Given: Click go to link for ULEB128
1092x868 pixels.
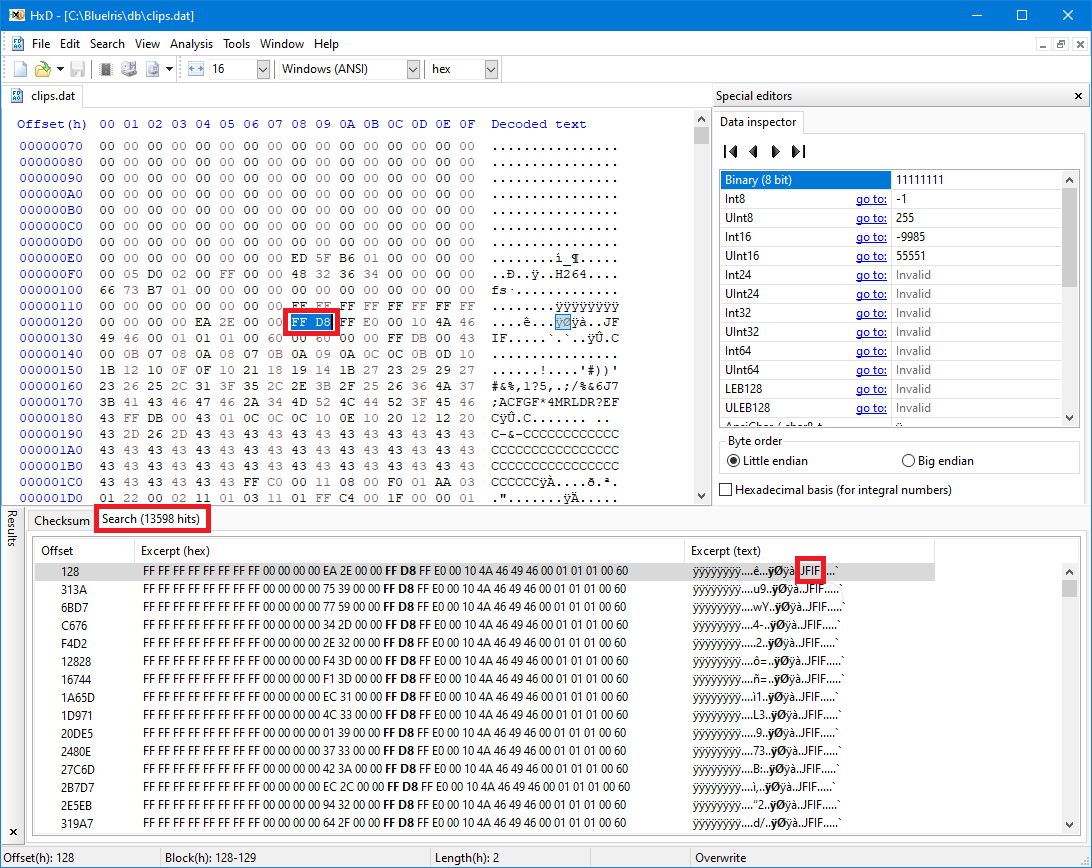Looking at the screenshot, I should point(871,408).
